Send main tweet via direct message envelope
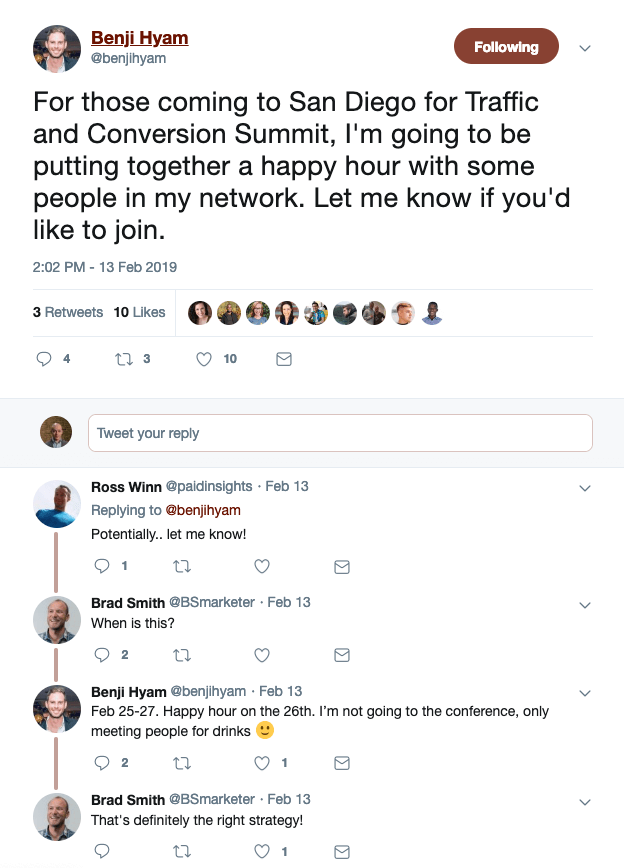This screenshot has height=868, width=624. [283, 359]
